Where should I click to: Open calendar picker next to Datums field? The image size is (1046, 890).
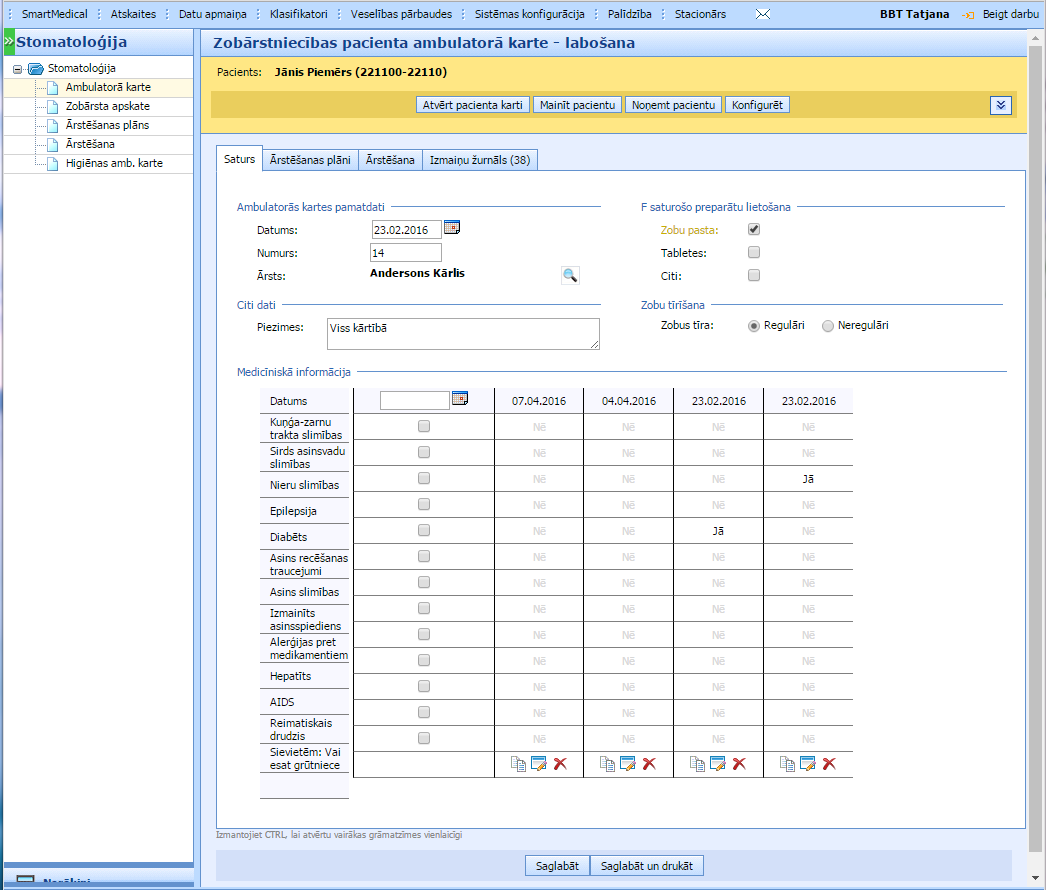point(452,229)
